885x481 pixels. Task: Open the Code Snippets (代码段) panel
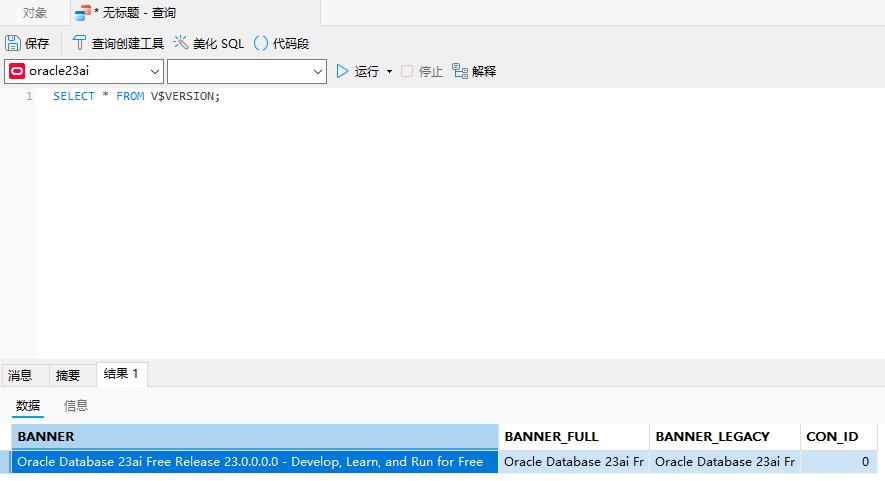(281, 43)
